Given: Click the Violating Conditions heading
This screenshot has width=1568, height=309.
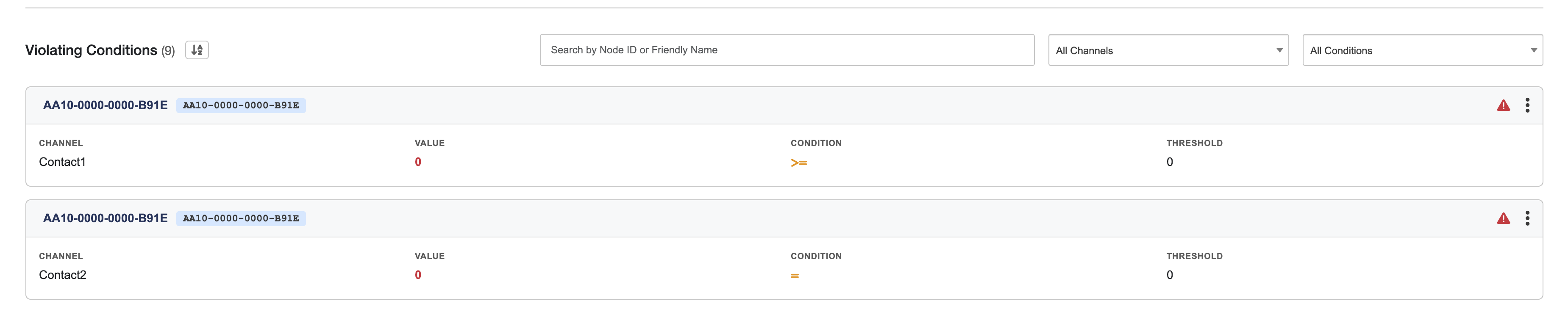Looking at the screenshot, I should click(x=91, y=50).
